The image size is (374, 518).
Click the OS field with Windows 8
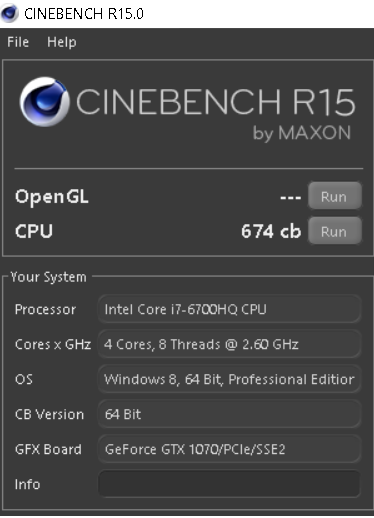pos(229,379)
